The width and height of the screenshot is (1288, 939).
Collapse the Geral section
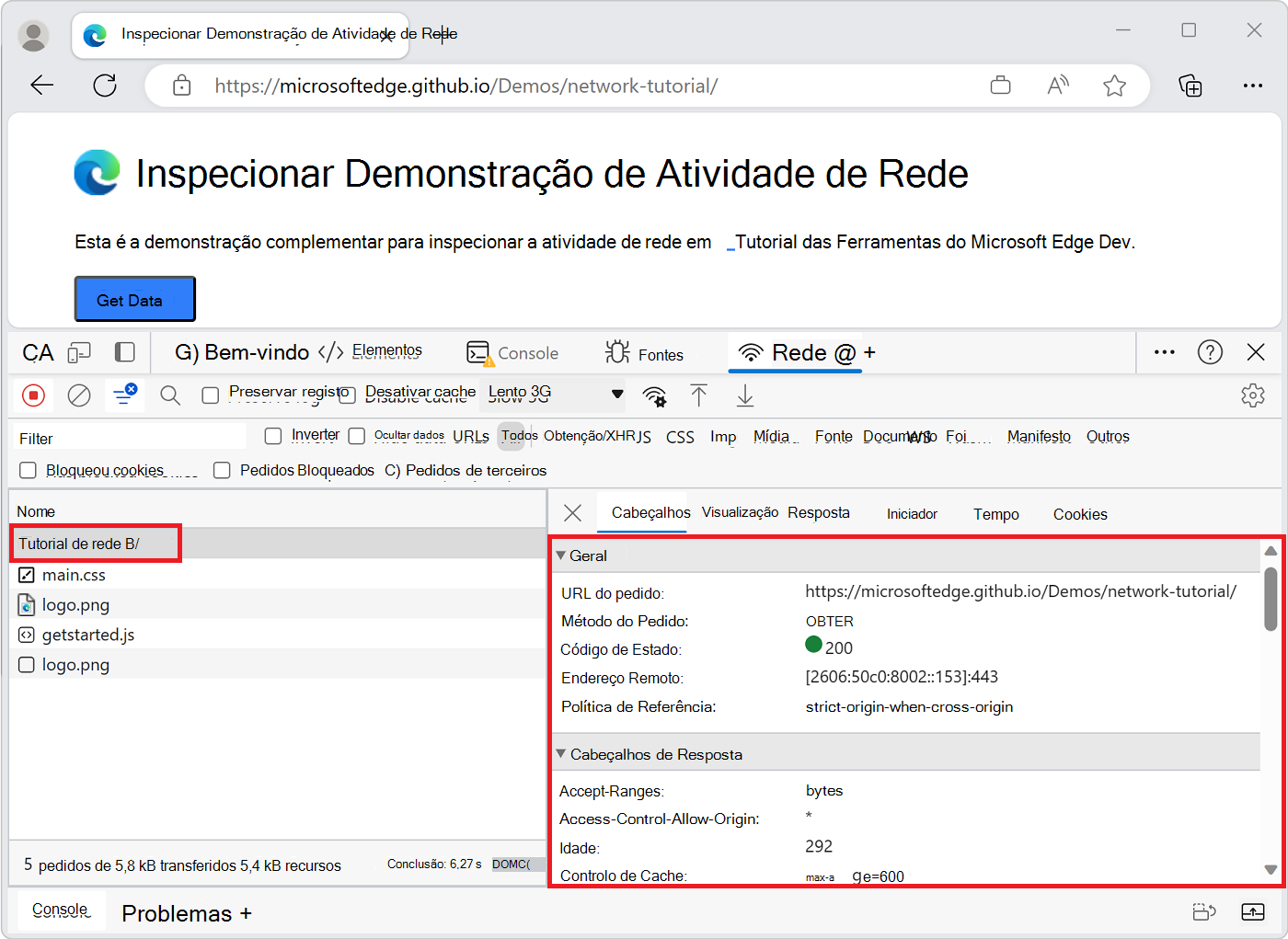tap(560, 555)
